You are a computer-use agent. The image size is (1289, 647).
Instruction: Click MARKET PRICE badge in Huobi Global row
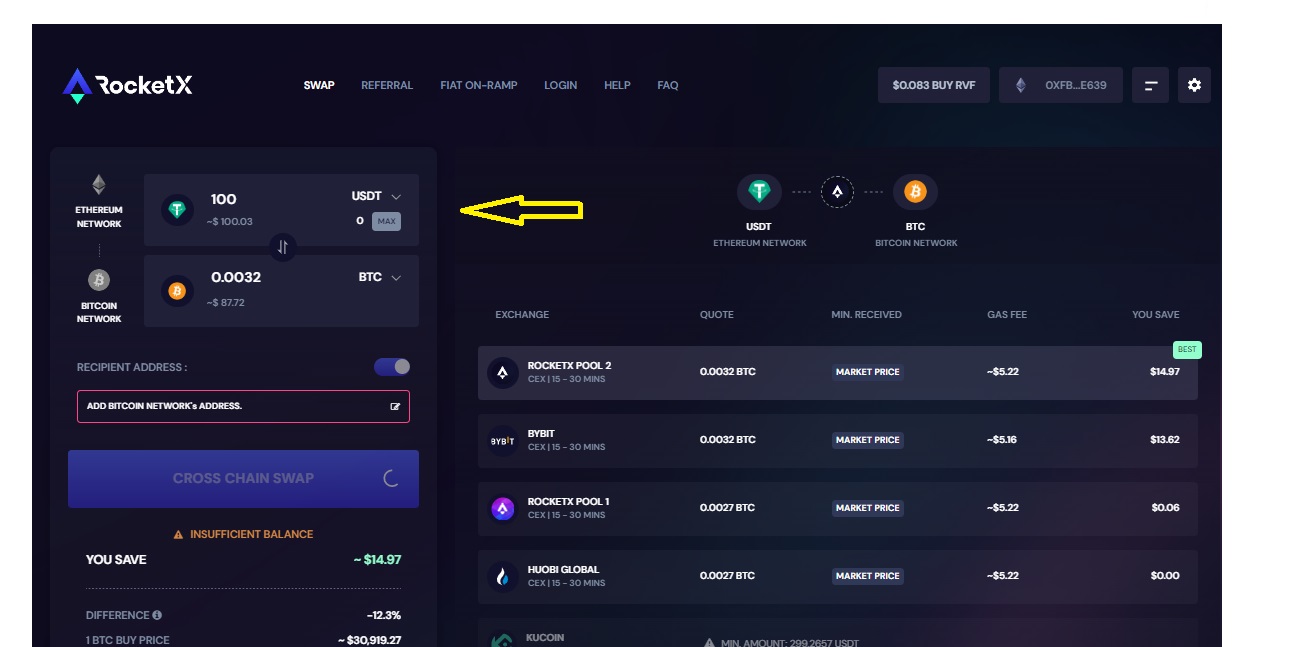pos(868,576)
